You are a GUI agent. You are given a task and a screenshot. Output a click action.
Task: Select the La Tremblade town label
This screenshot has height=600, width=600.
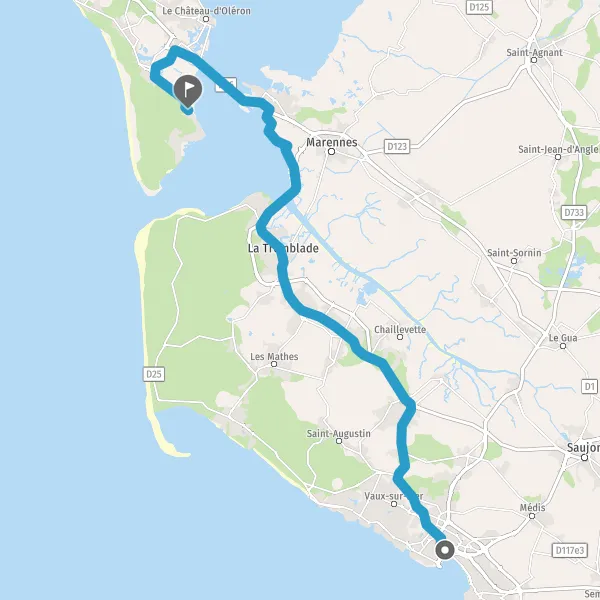pyautogui.click(x=283, y=248)
